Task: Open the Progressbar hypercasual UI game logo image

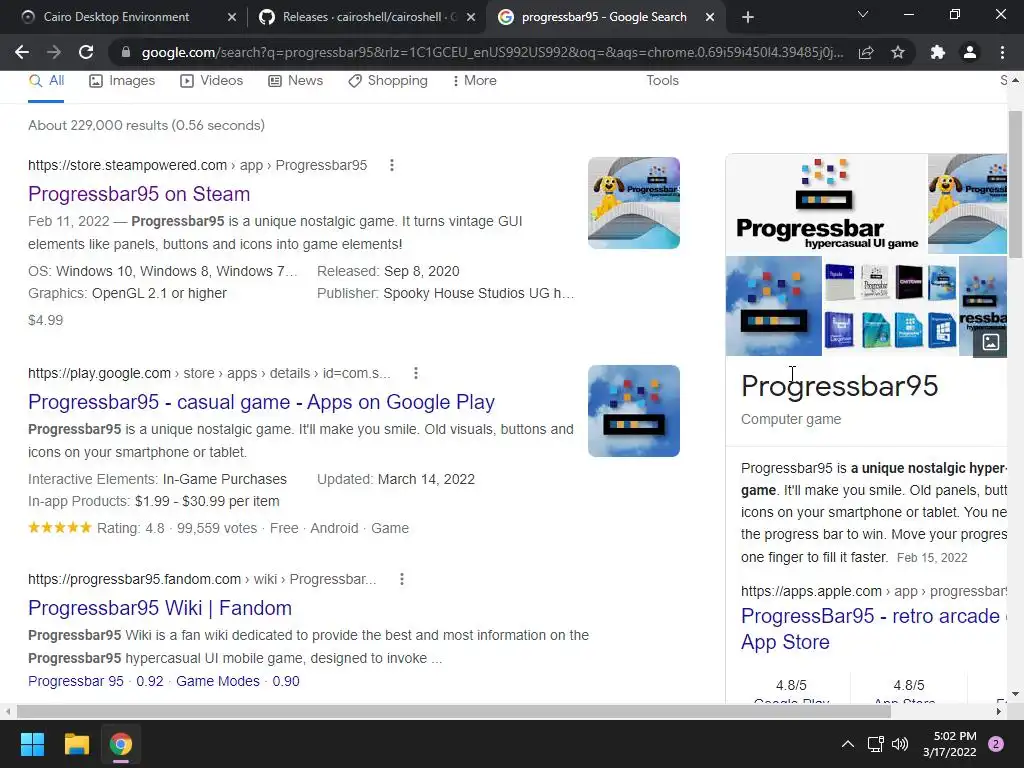Action: tap(826, 204)
